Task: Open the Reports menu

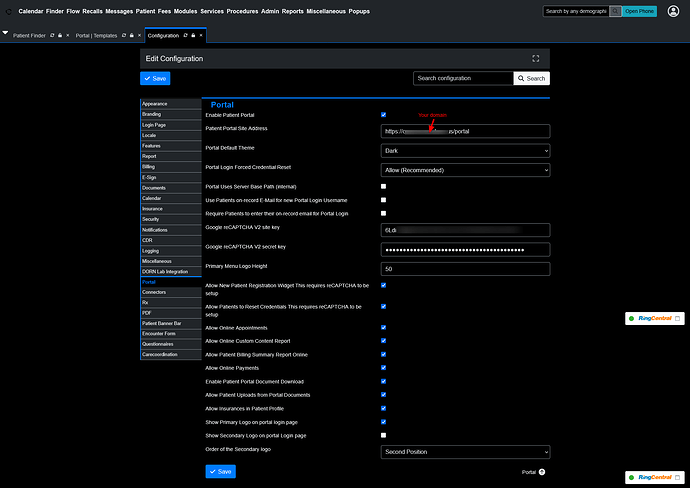Action: tap(293, 11)
